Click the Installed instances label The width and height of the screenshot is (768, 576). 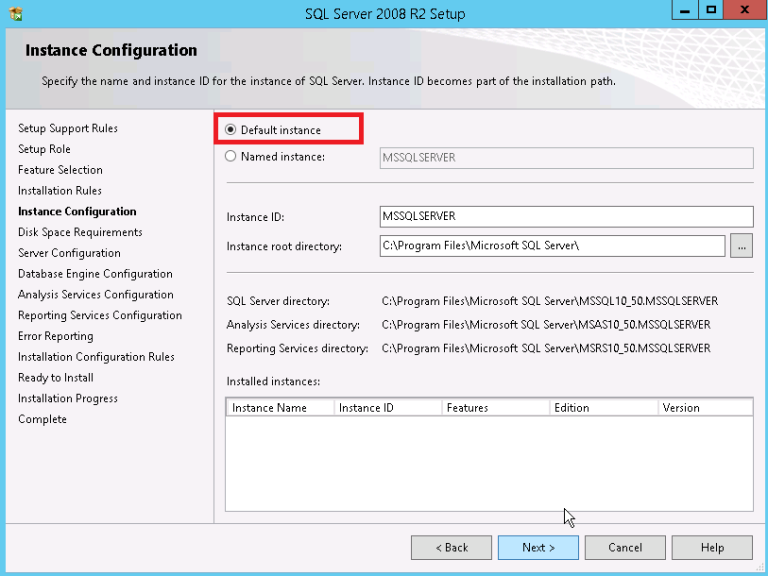tap(273, 381)
